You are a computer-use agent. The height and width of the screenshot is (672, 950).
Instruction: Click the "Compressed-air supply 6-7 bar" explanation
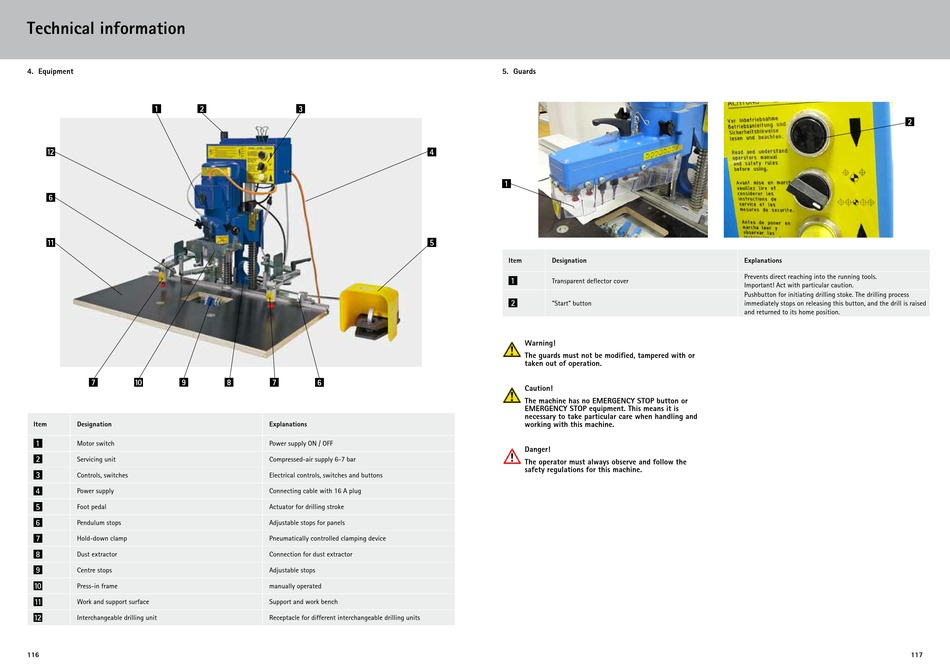pyautogui.click(x=312, y=459)
